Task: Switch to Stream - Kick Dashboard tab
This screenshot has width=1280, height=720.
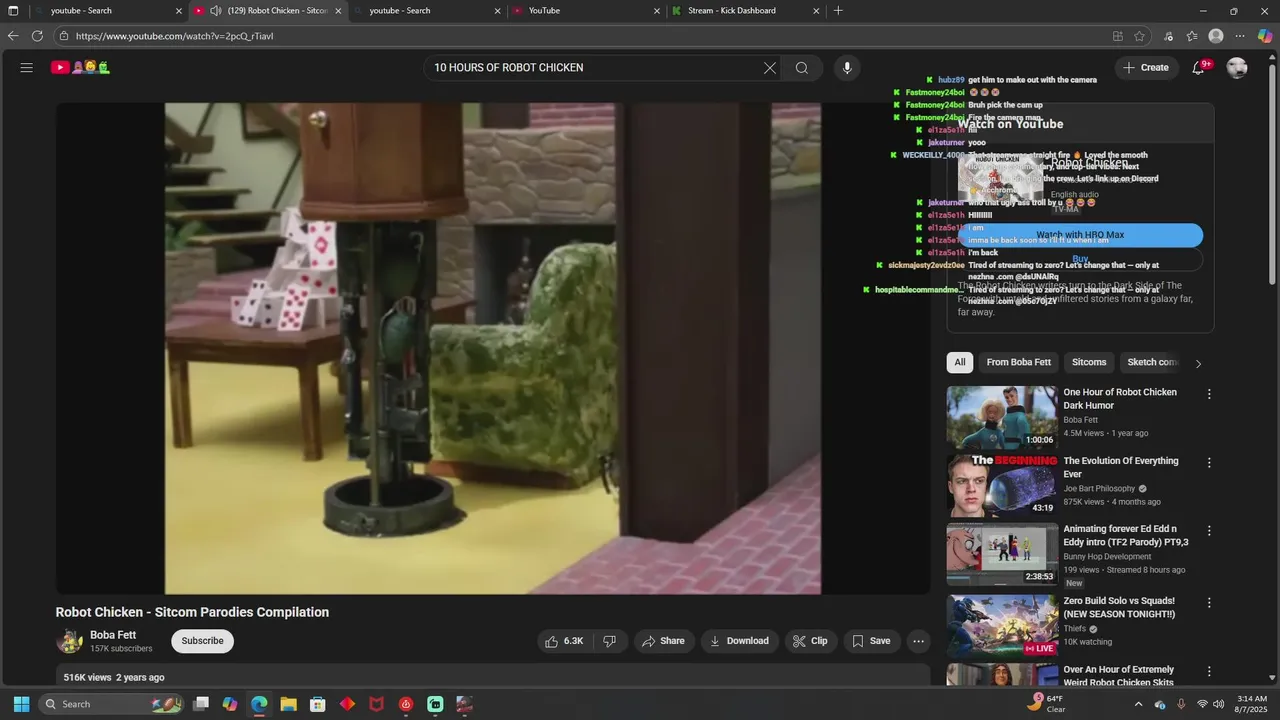Action: click(746, 11)
